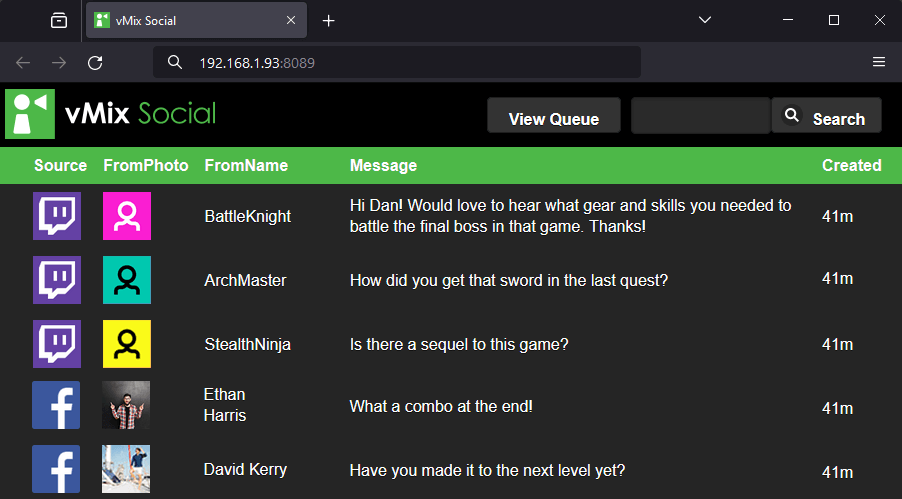Open David Kerry's profile photo
Viewport: 902px width, 499px height.
click(x=126, y=469)
